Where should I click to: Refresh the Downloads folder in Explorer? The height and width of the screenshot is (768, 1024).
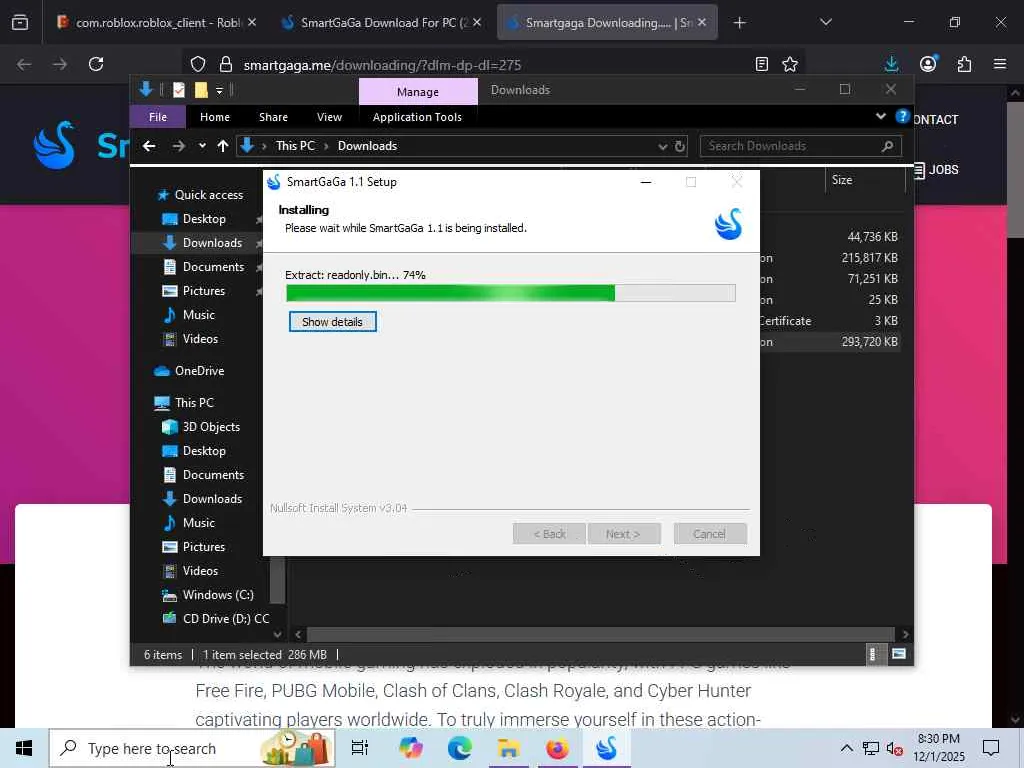pyautogui.click(x=680, y=146)
